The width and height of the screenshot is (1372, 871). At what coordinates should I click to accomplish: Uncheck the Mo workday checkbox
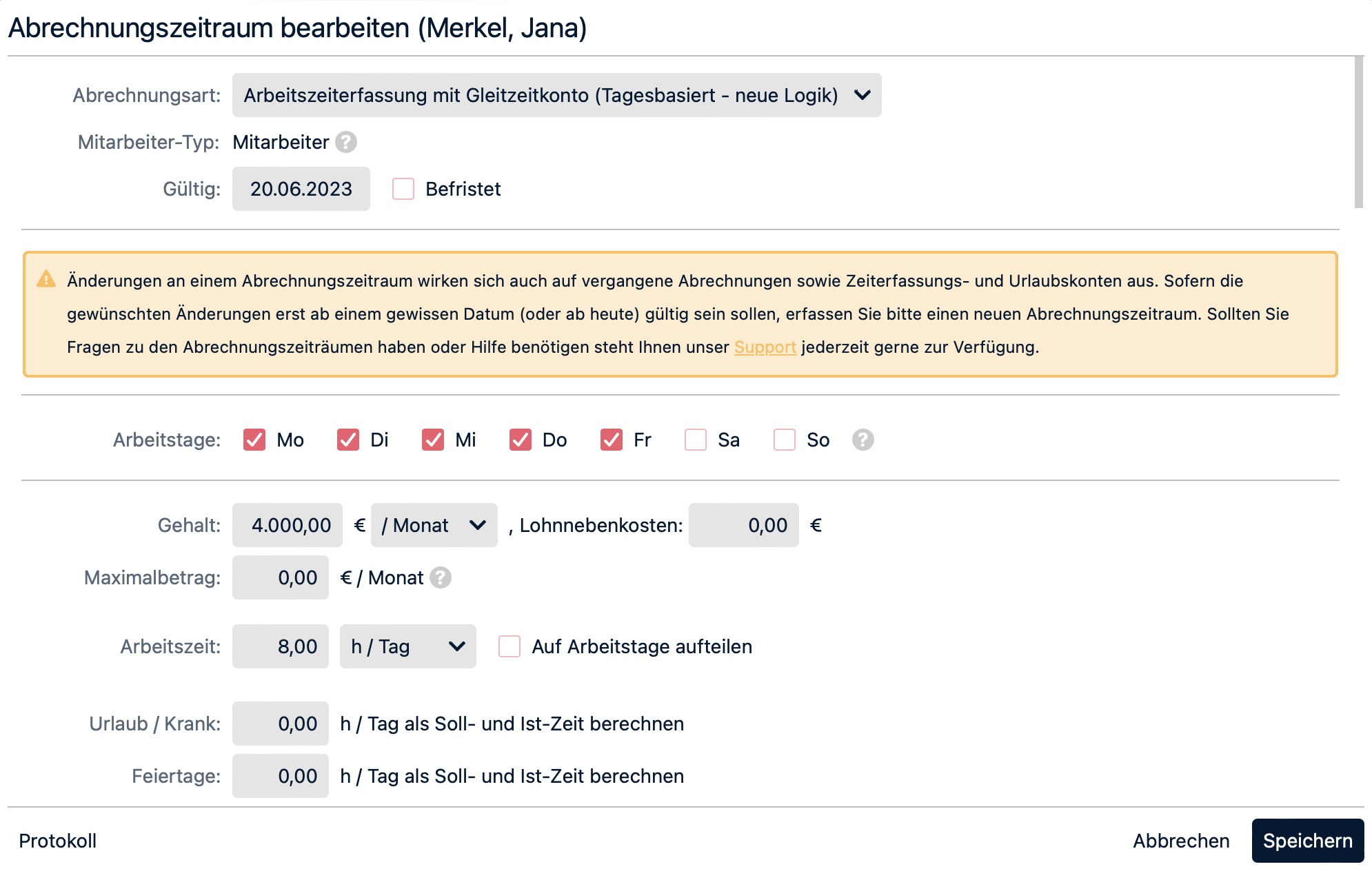tap(254, 440)
